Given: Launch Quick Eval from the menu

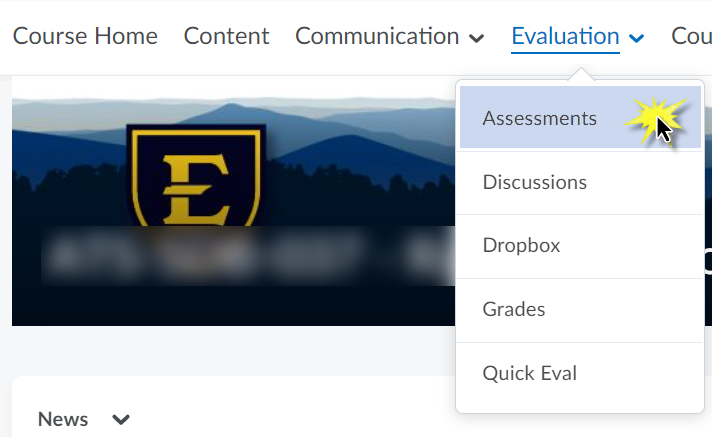Looking at the screenshot, I should click(x=530, y=373).
